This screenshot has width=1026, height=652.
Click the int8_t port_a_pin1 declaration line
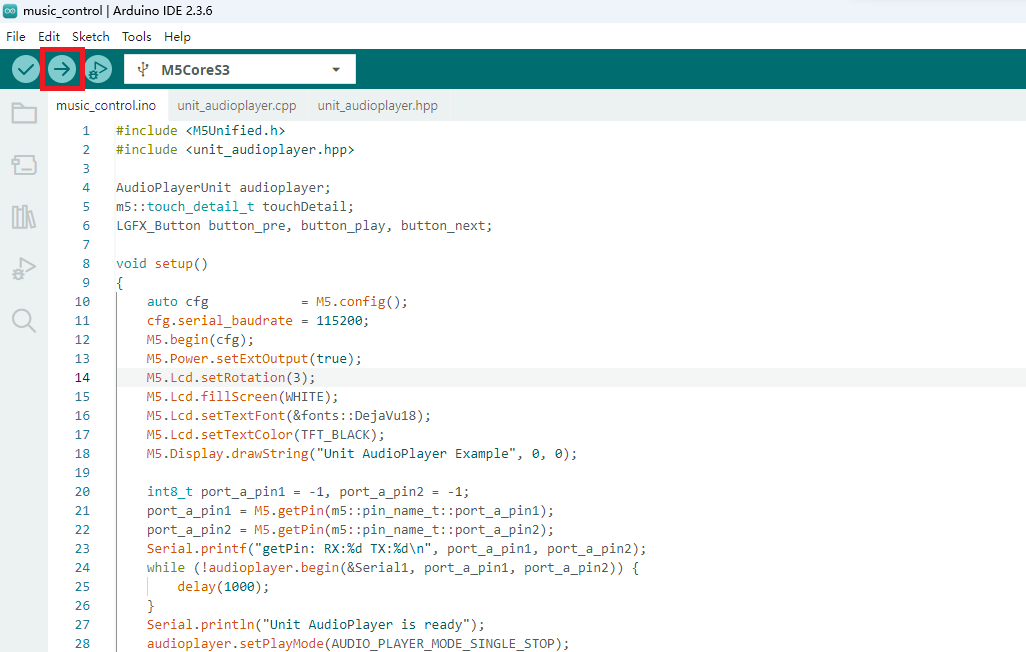coord(308,492)
